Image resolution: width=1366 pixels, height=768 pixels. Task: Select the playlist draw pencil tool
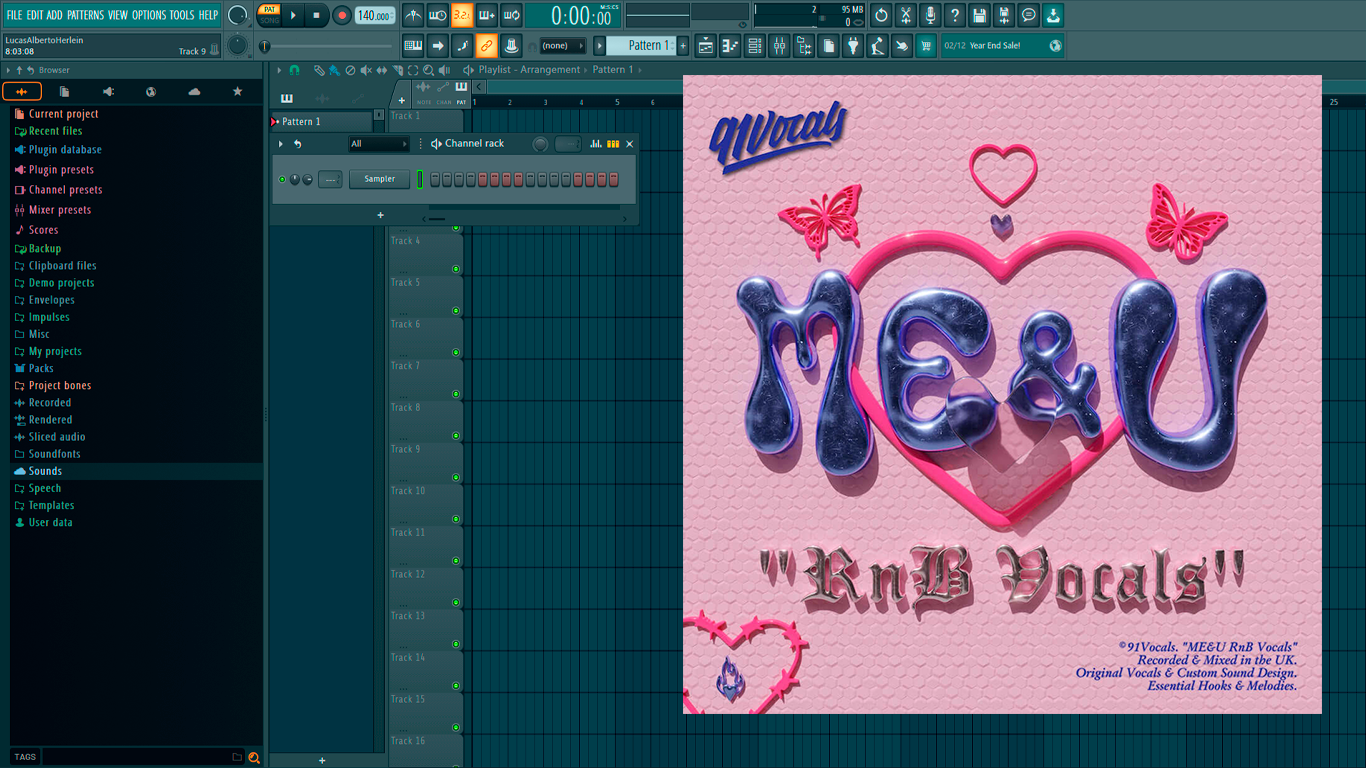pos(319,70)
